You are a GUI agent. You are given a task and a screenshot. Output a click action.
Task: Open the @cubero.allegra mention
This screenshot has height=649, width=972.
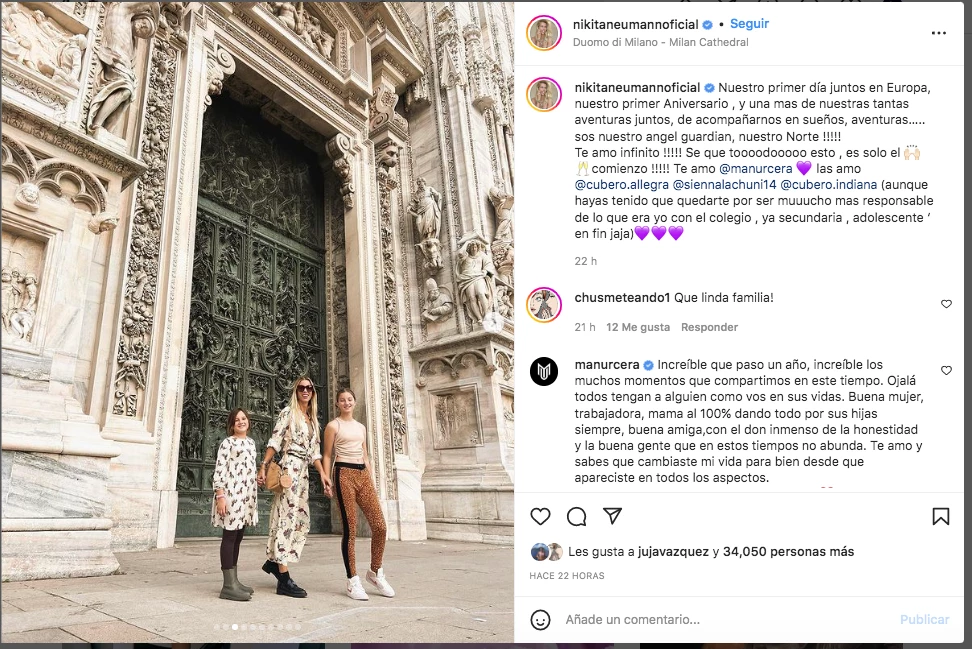click(x=622, y=185)
